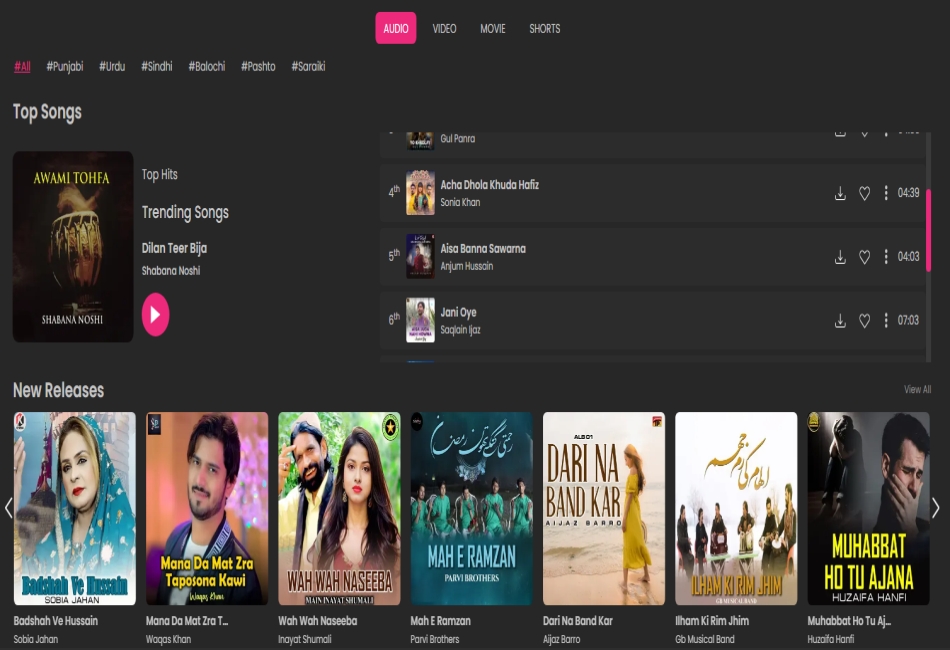950x650 pixels.
Task: Open the Mah E Ramzan release thumbnail
Action: (471, 508)
